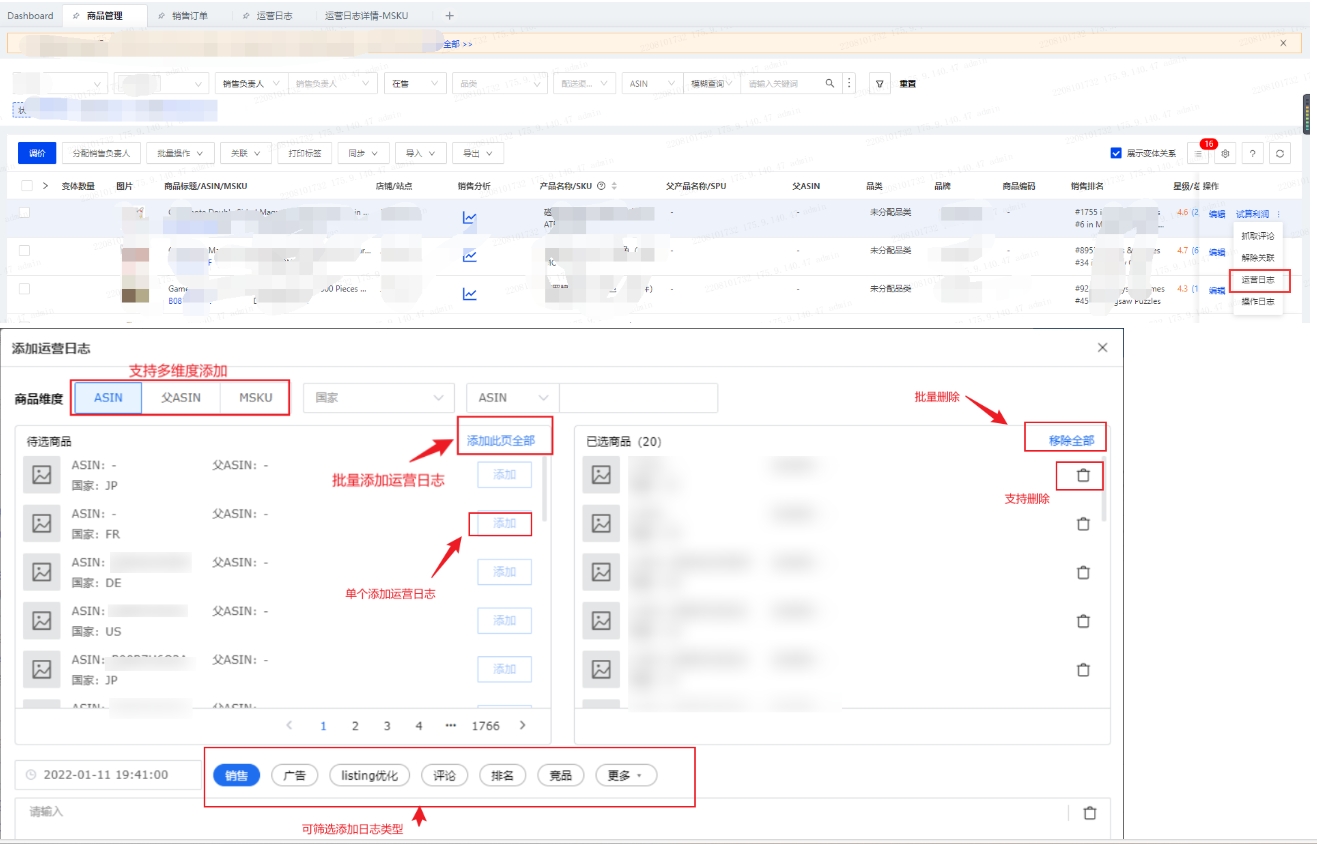Switch to the 运营日志详情-MSKU tab
The height and width of the screenshot is (844, 1317).
pos(366,15)
